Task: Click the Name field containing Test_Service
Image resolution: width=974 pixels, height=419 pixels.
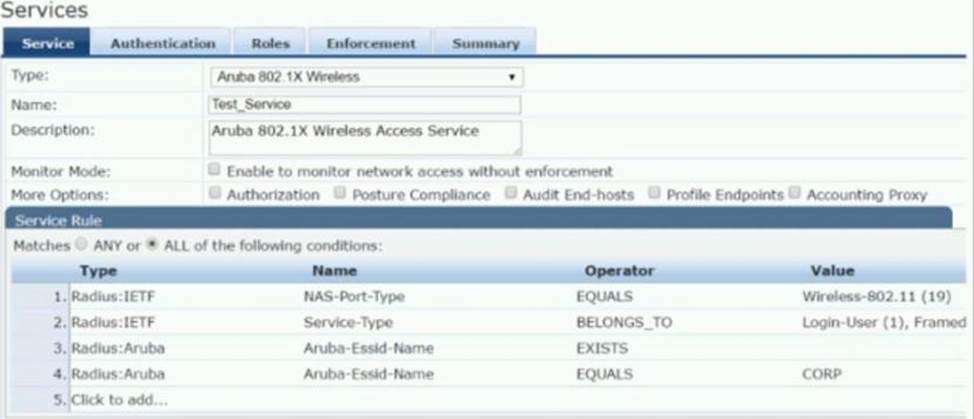Action: pos(365,105)
